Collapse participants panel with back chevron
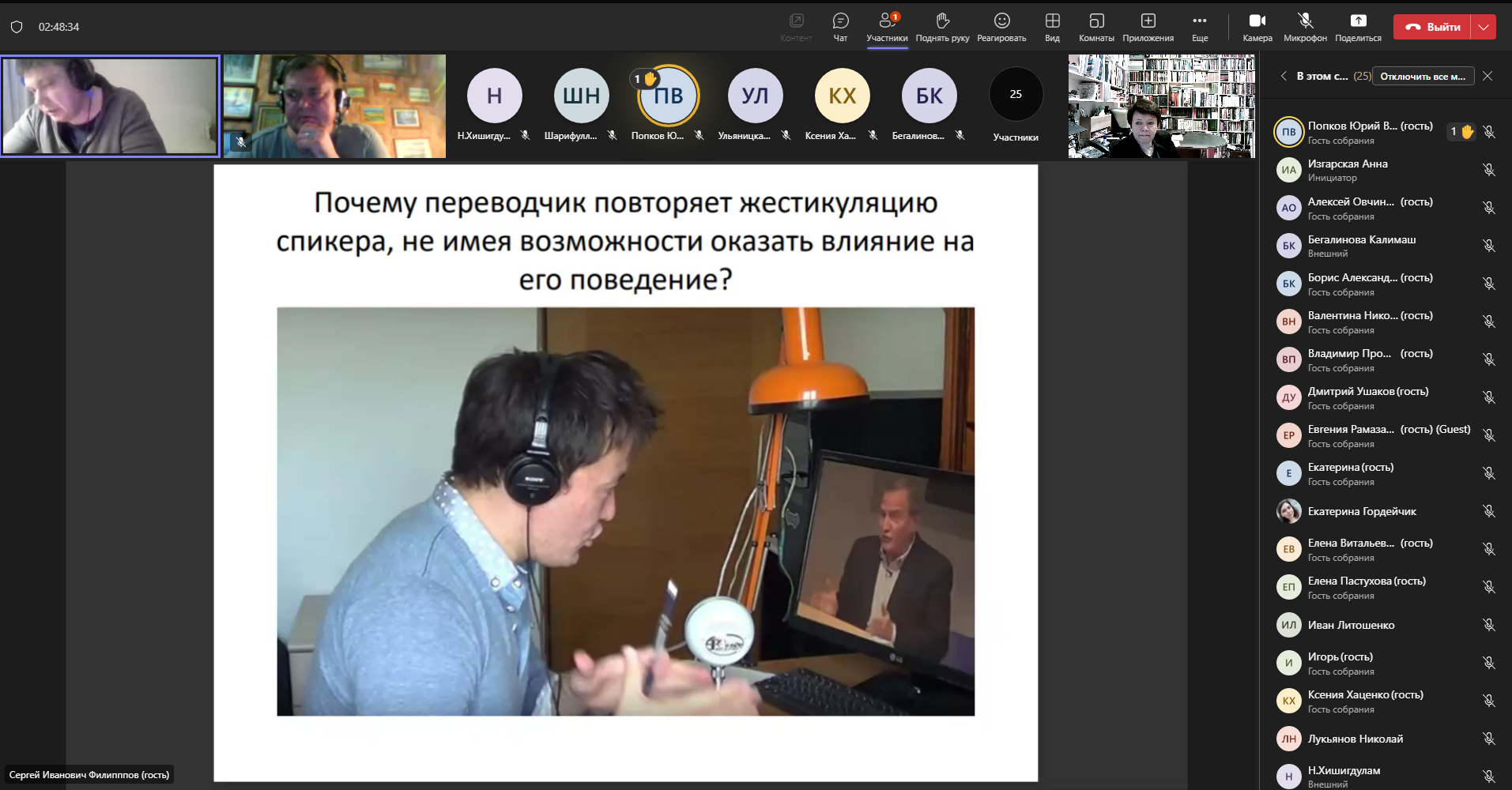Image resolution: width=1512 pixels, height=790 pixels. click(x=1284, y=76)
